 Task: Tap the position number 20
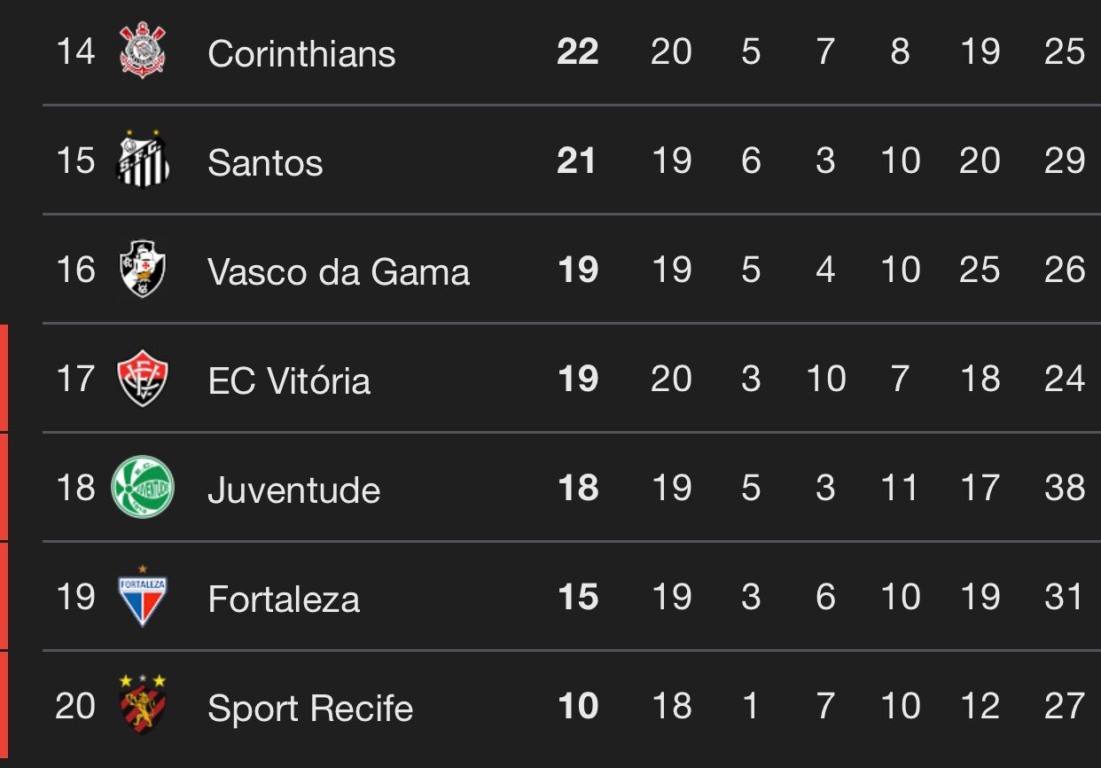75,706
